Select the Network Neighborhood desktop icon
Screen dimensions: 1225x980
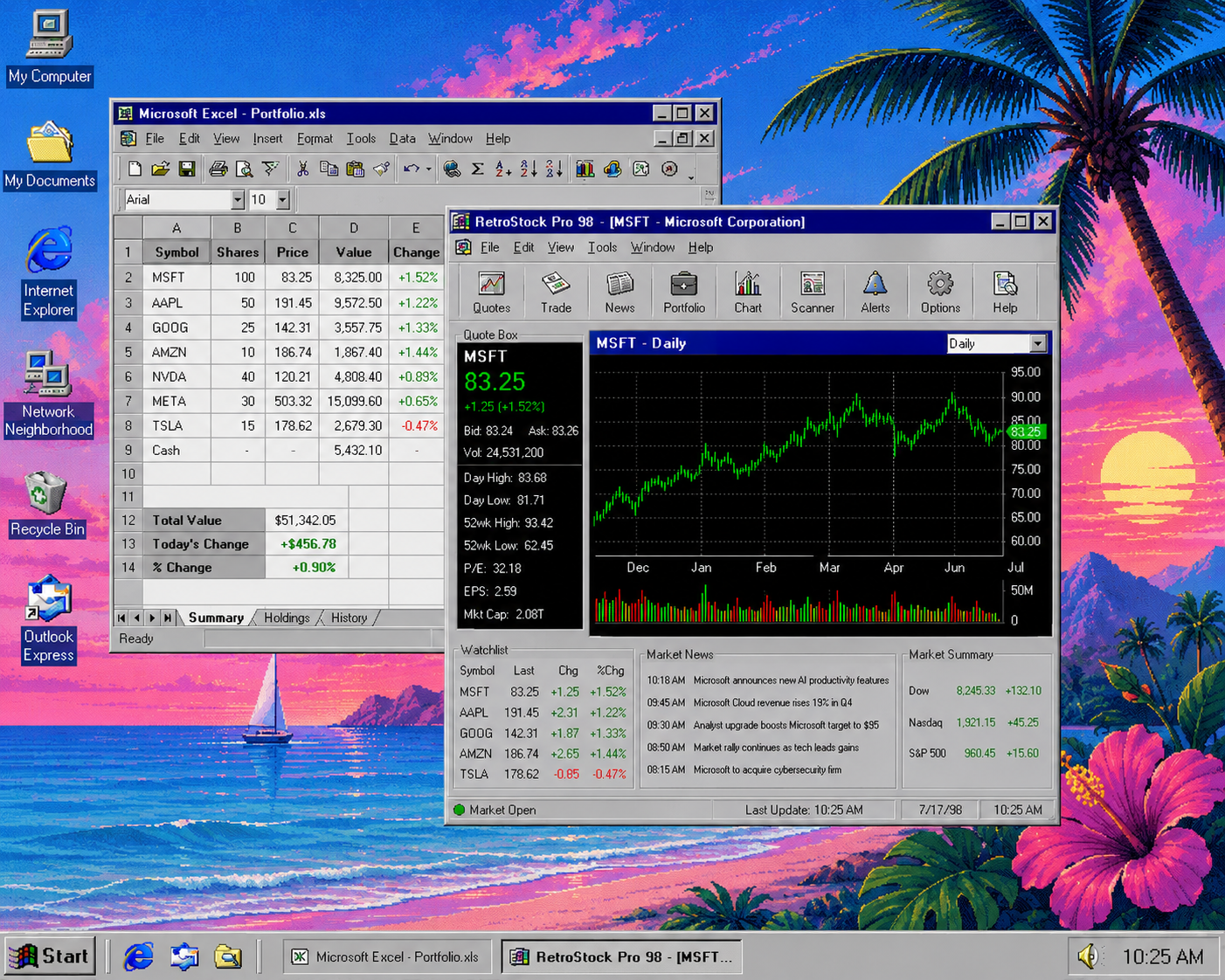click(x=48, y=394)
